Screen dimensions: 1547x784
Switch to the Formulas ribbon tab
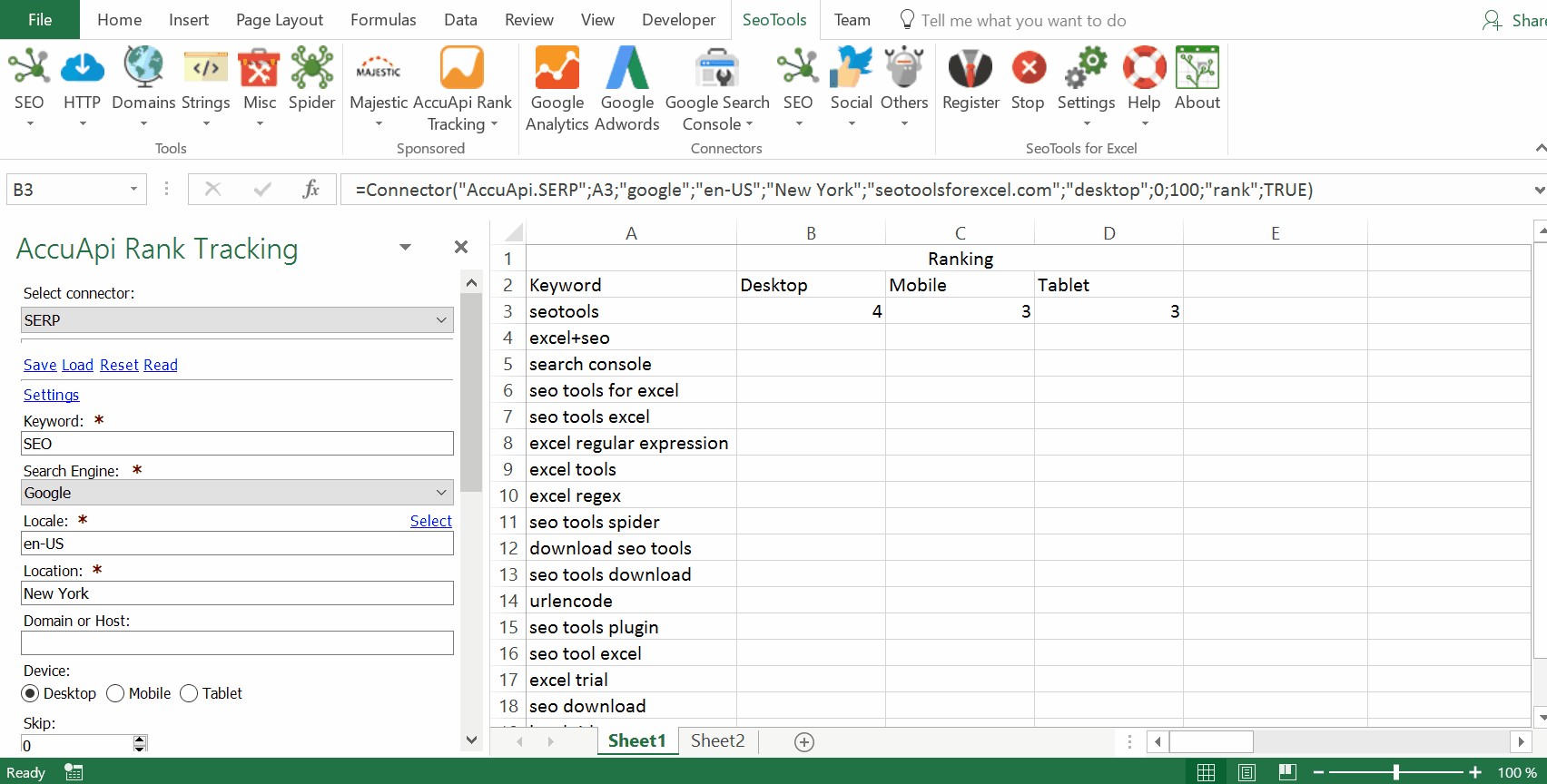tap(383, 20)
